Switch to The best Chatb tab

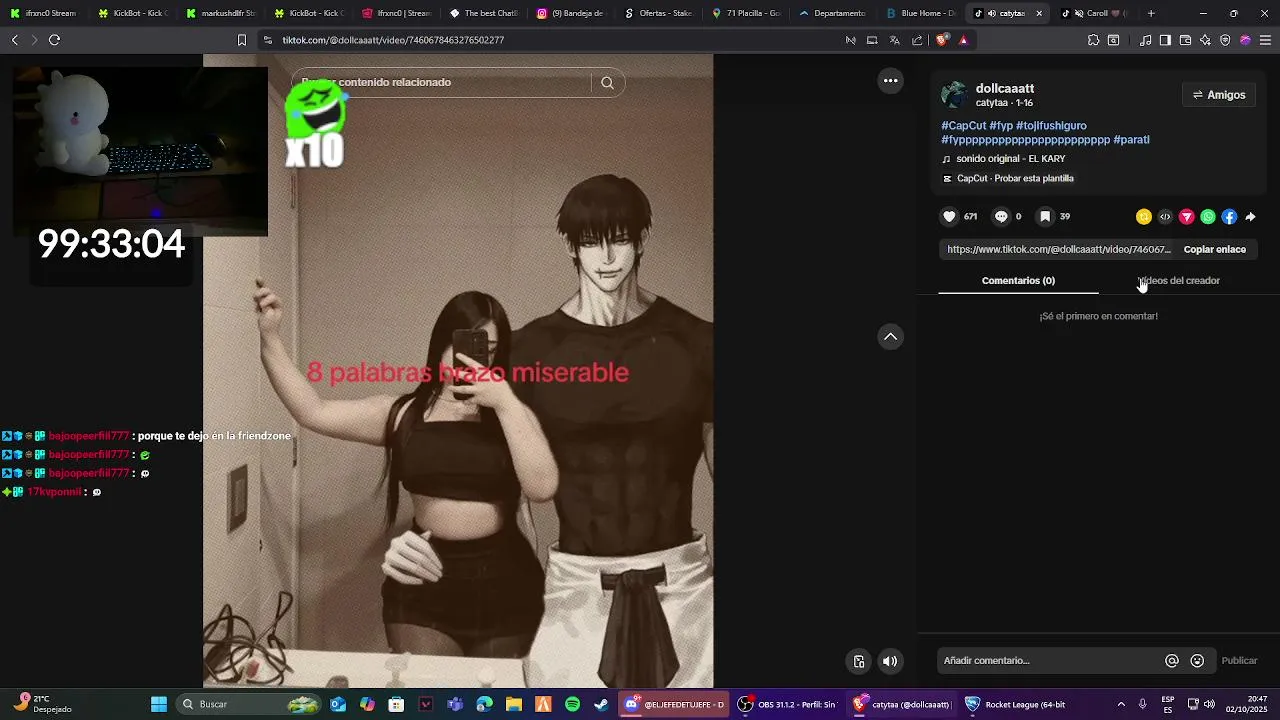click(x=485, y=14)
